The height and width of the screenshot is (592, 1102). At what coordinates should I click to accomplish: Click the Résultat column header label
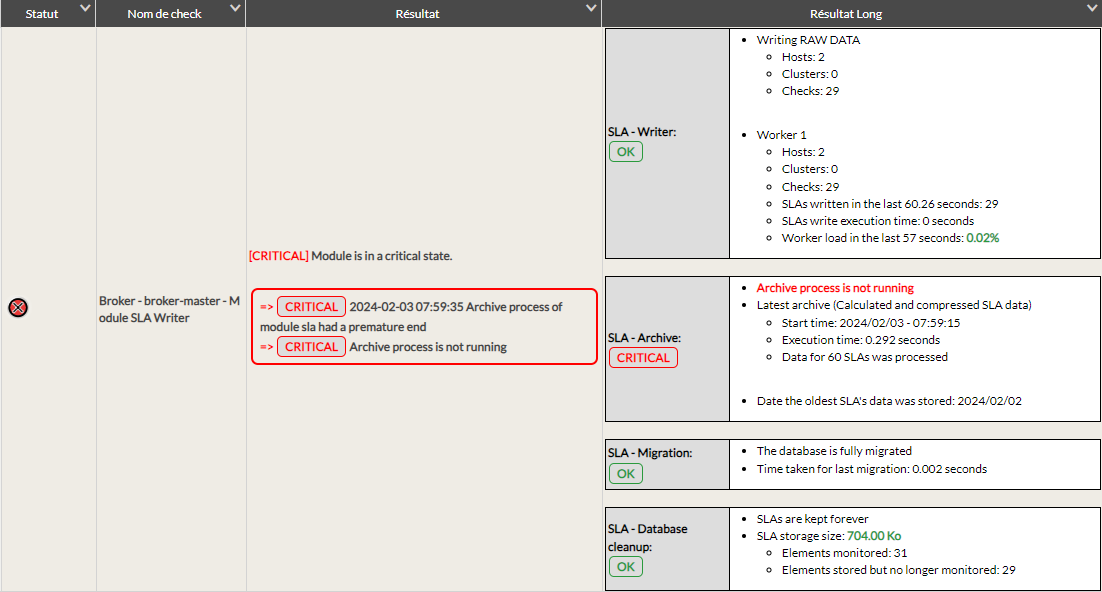pos(417,14)
